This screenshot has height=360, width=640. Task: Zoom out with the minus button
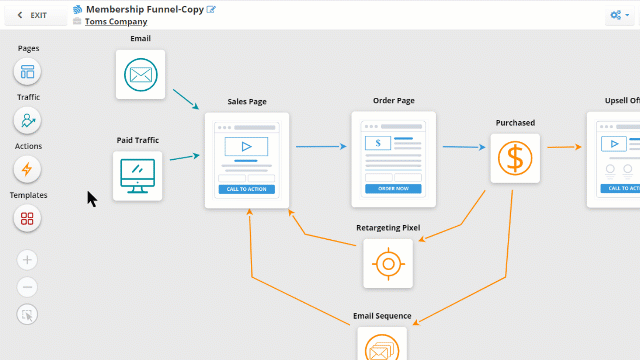point(27,287)
